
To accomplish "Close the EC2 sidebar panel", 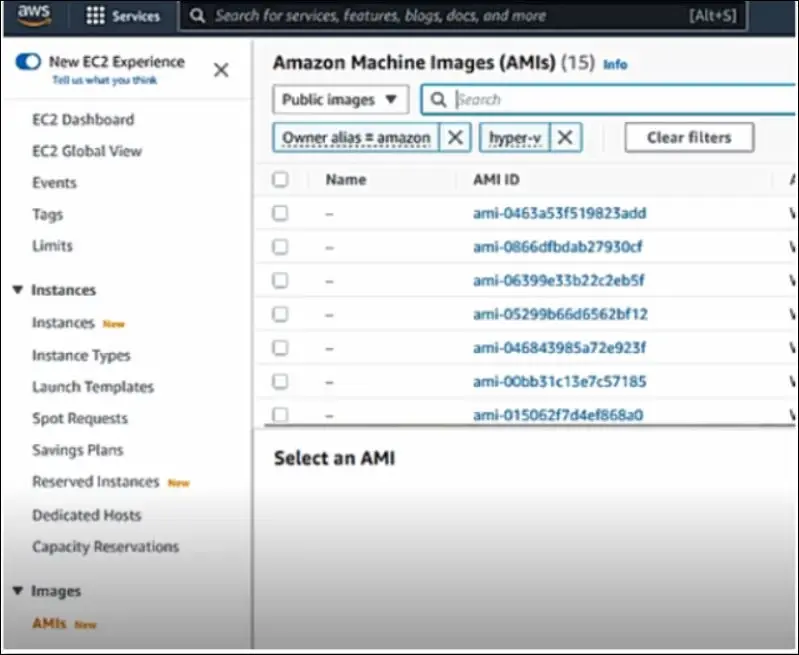I will click(221, 70).
